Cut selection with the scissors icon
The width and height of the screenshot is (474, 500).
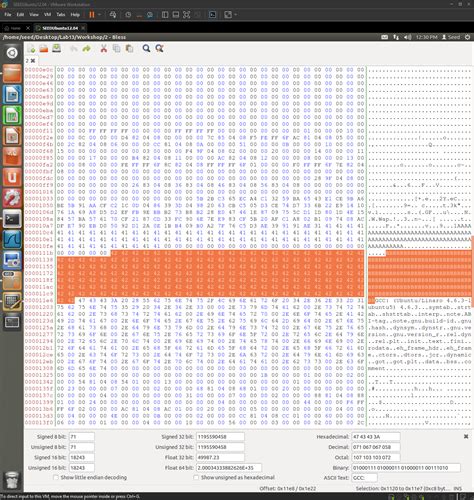(x=104, y=49)
